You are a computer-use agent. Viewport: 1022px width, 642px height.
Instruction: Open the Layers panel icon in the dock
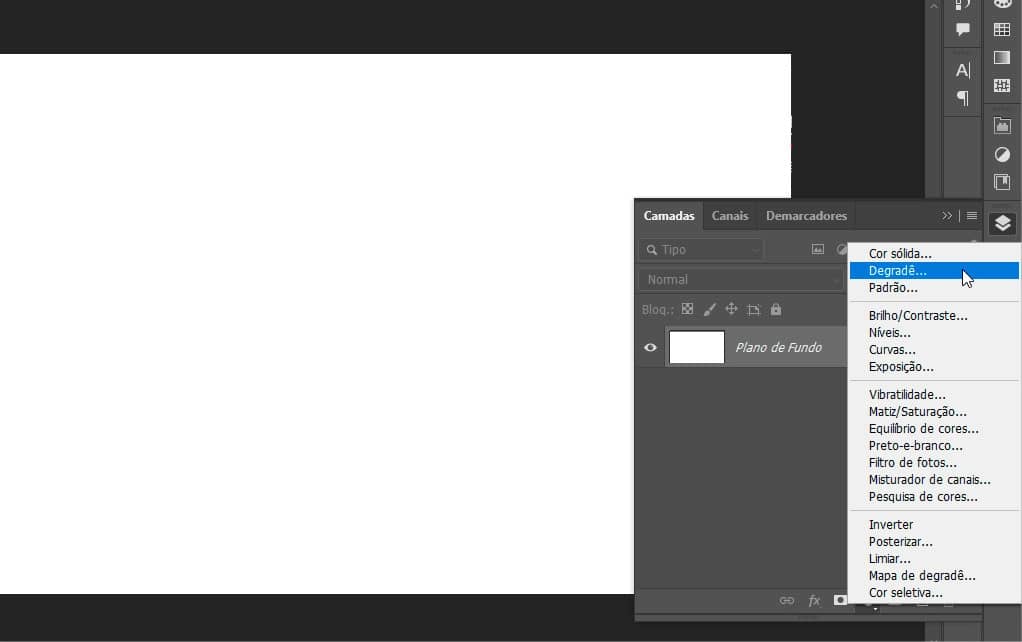pos(1002,224)
